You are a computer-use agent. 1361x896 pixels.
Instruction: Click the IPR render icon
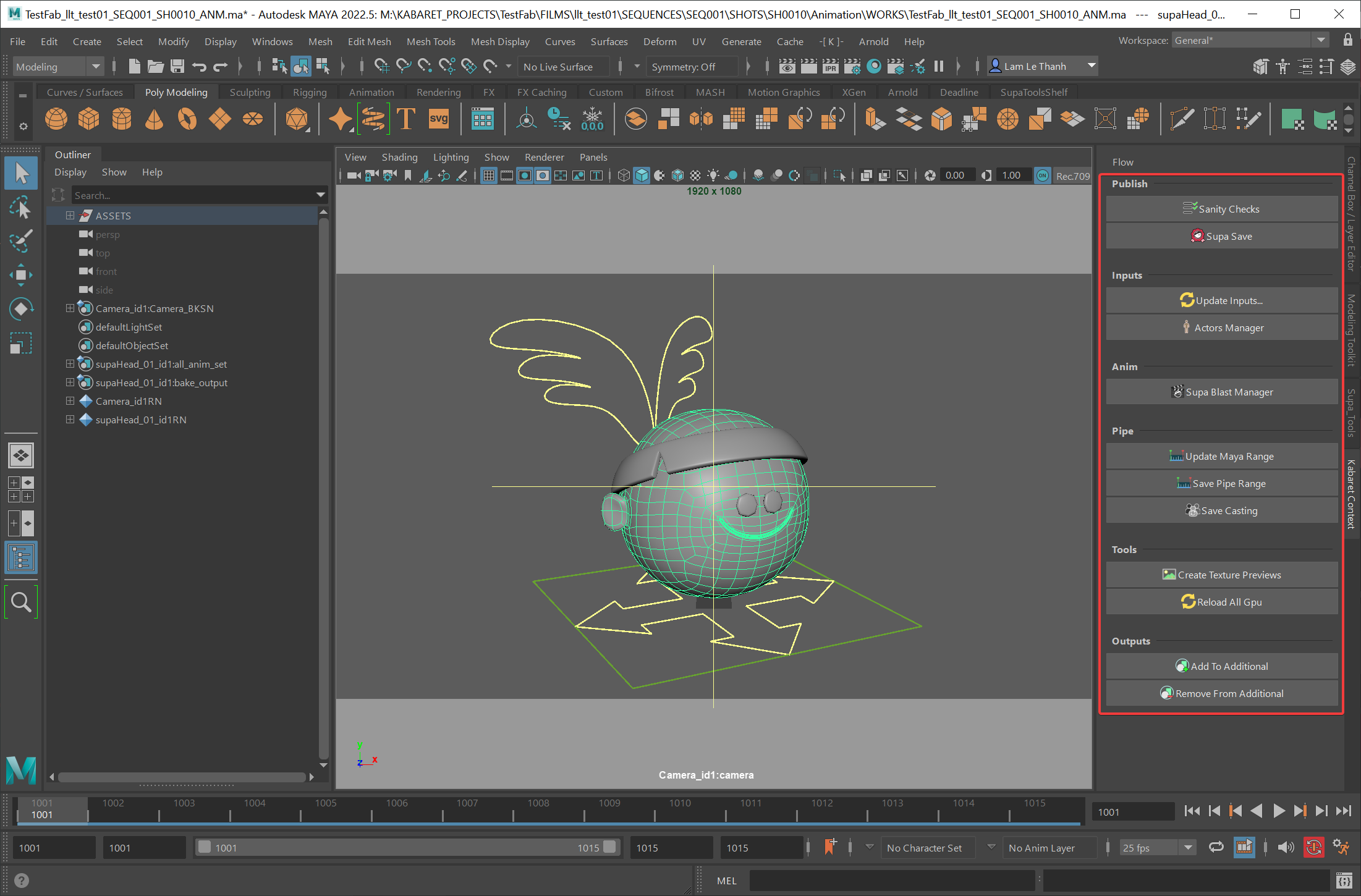831,66
